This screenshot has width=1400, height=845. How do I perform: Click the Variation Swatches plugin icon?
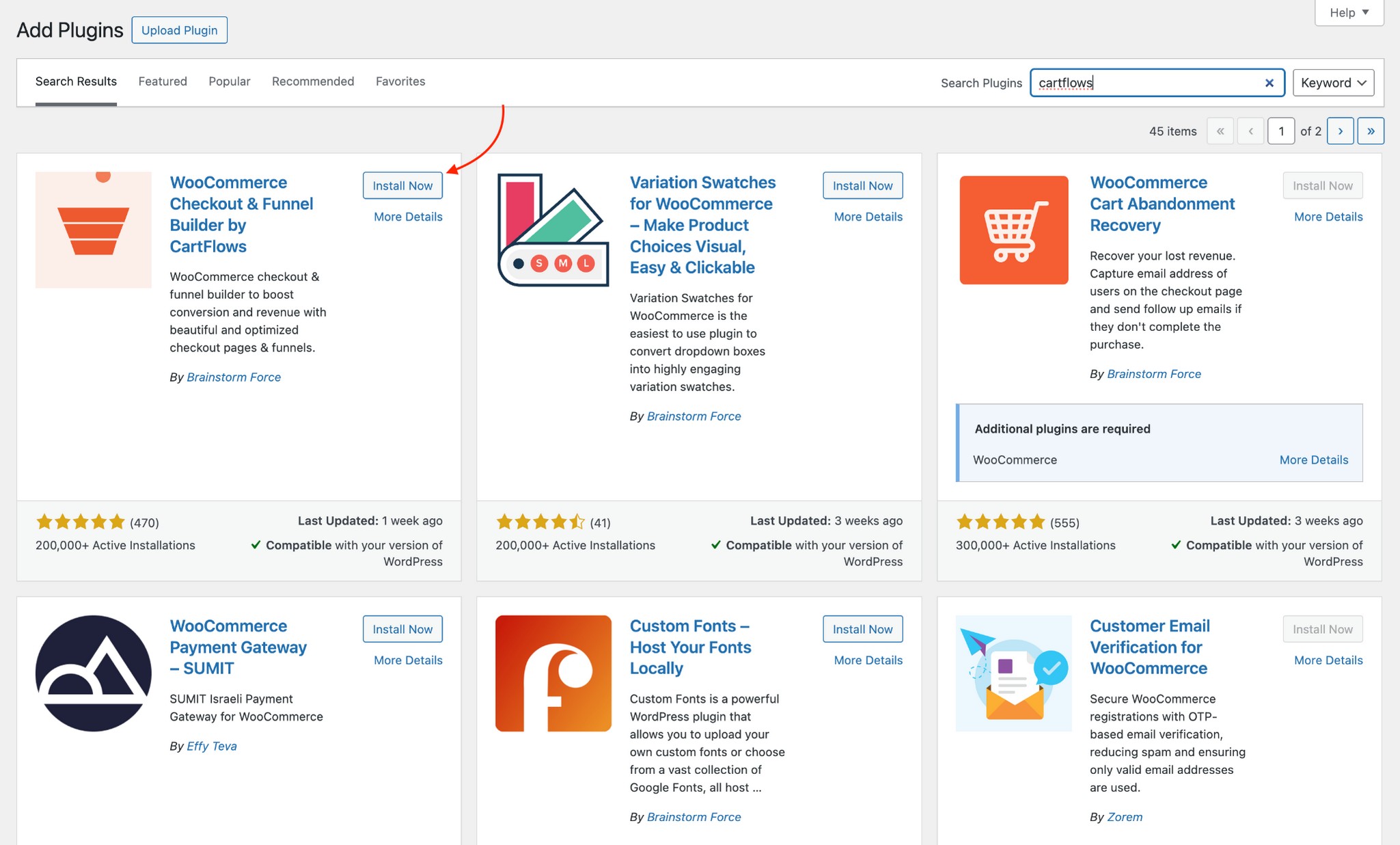pyautogui.click(x=553, y=230)
